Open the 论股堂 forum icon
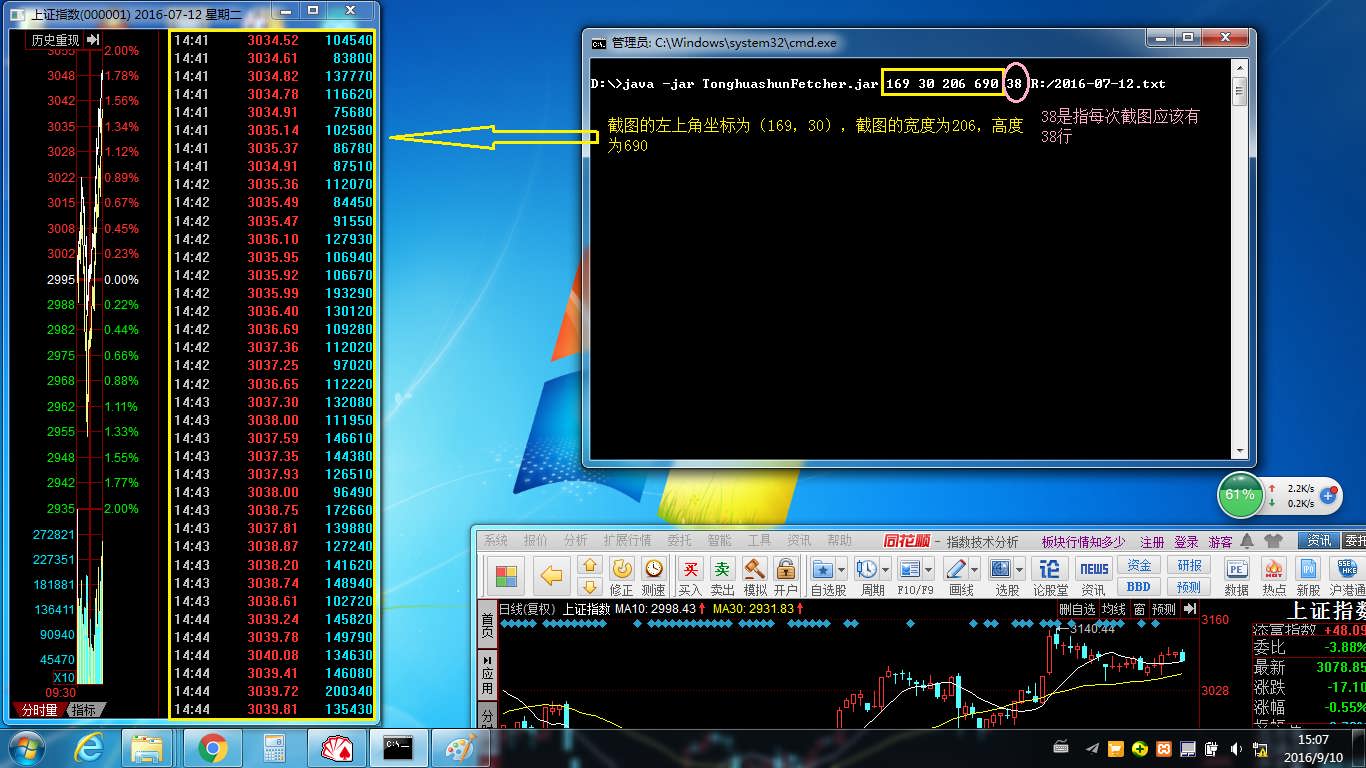The width and height of the screenshot is (1366, 768). tap(1050, 569)
